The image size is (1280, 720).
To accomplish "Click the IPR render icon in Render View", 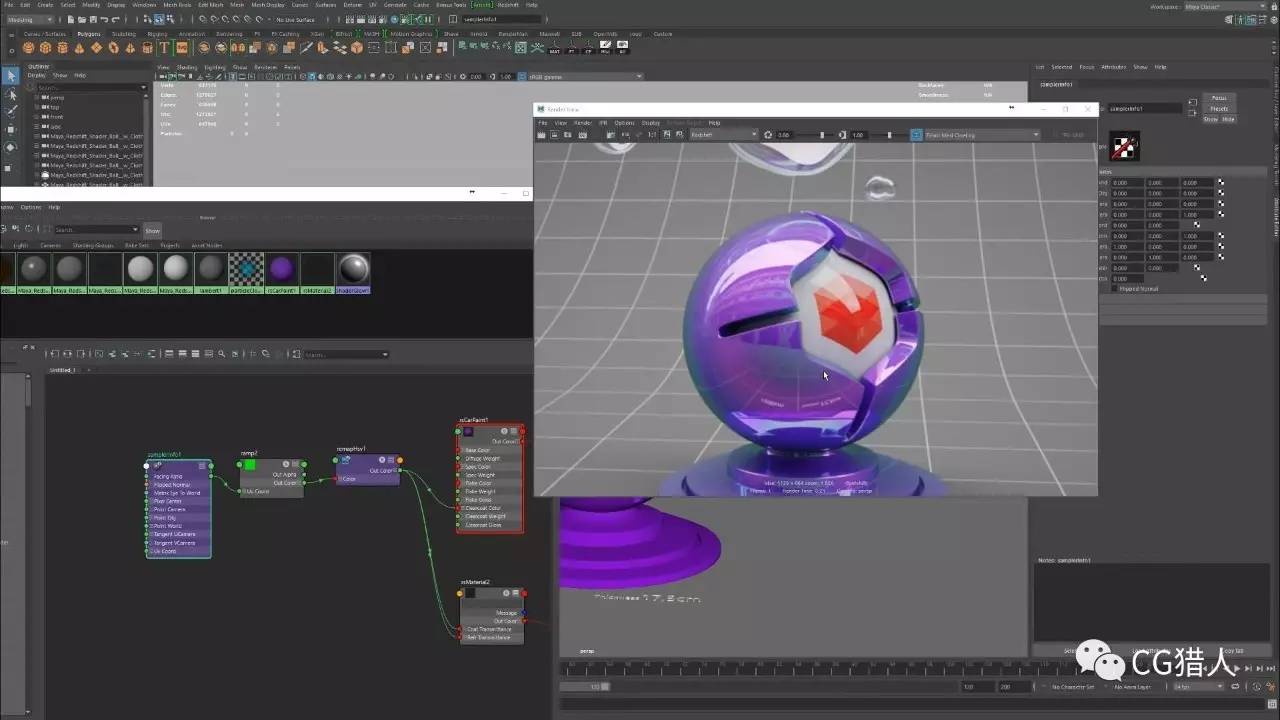I will [x=583, y=134].
